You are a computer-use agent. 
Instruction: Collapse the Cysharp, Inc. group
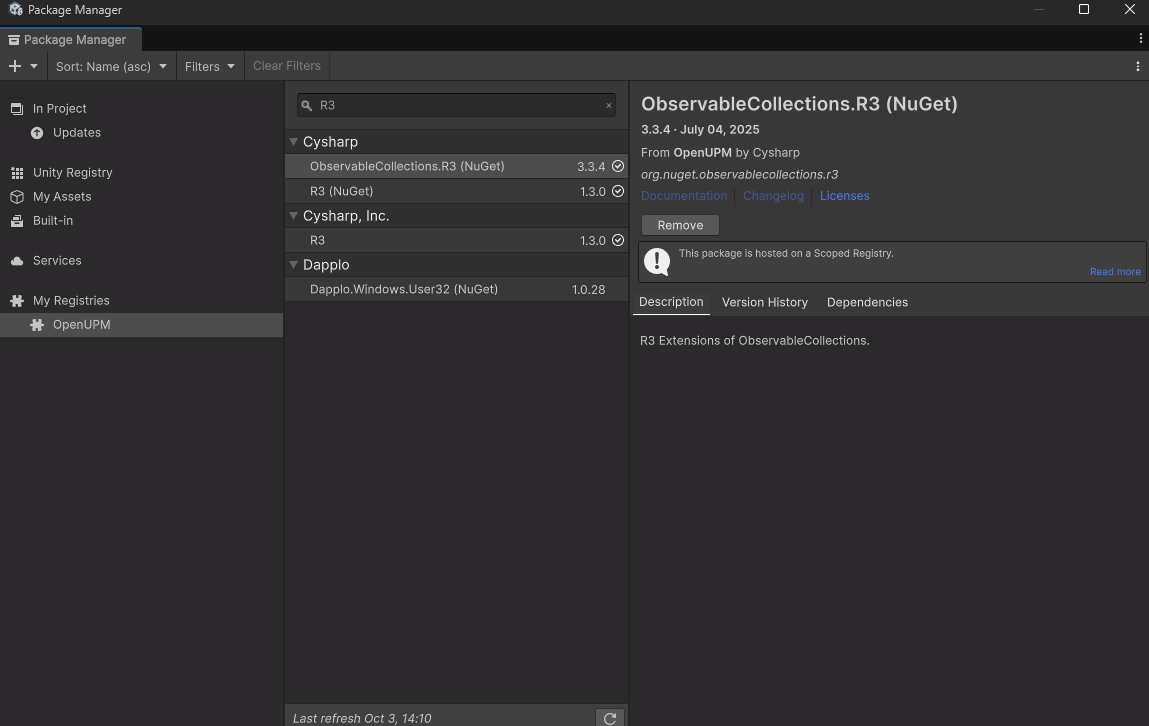pos(293,215)
